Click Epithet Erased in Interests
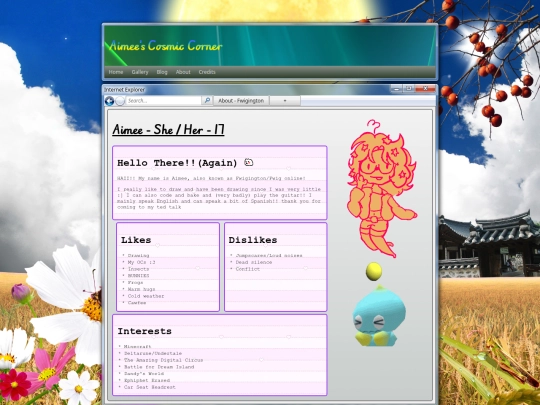 tap(147, 381)
